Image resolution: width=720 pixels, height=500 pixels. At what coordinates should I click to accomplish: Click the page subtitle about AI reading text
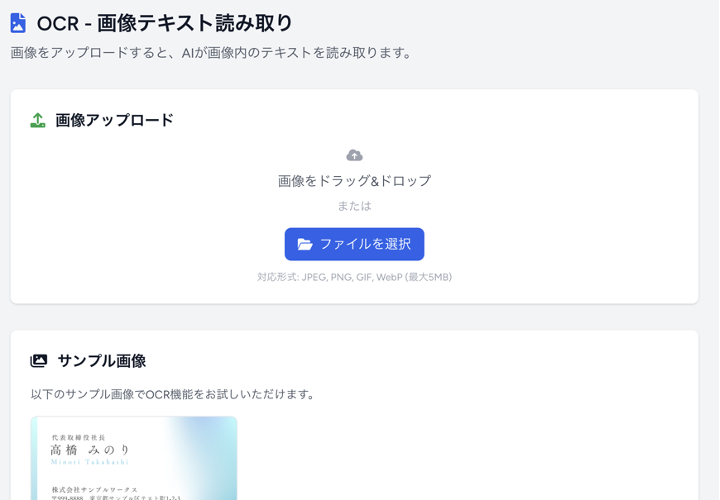211,53
